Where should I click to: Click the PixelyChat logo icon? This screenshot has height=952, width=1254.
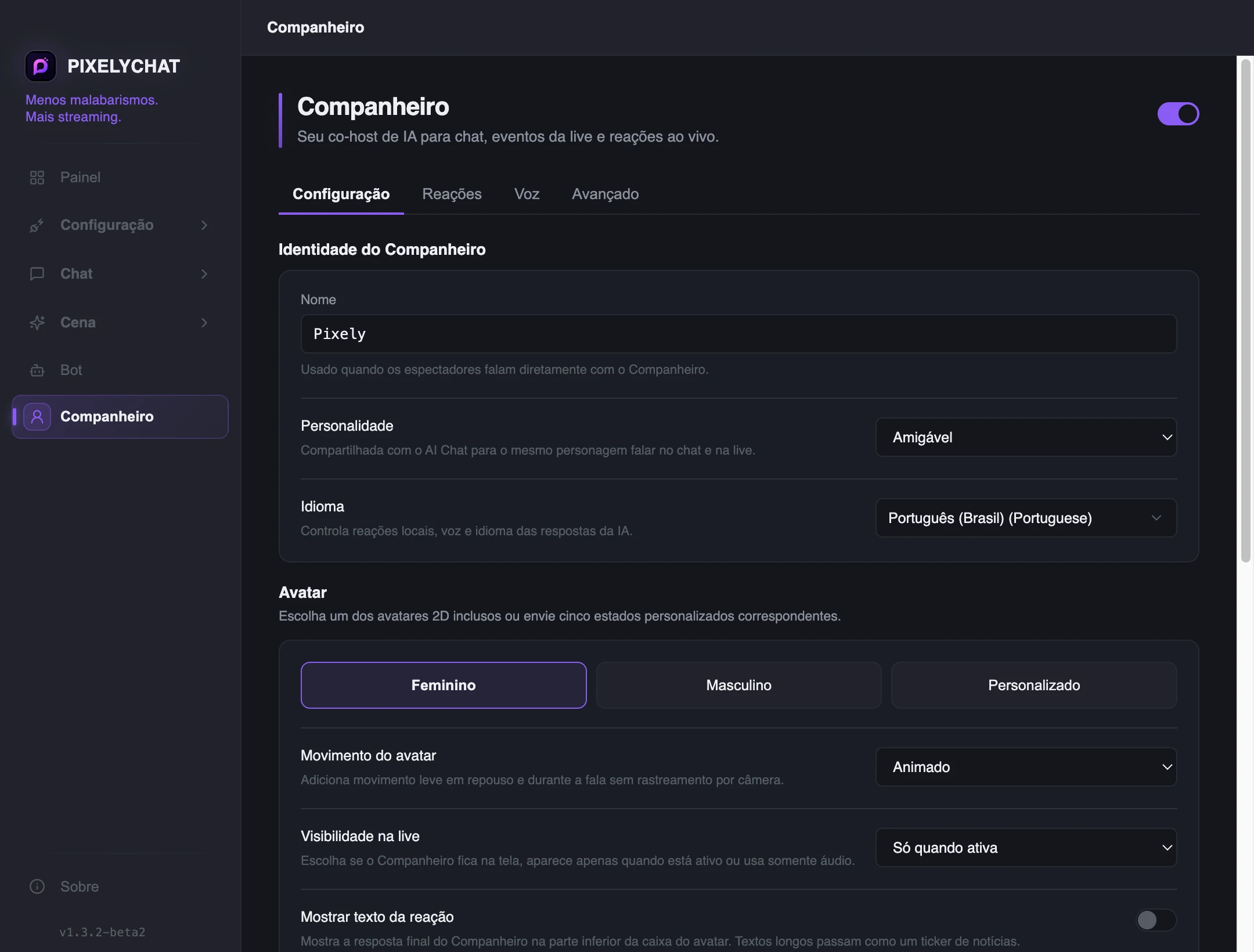(41, 66)
